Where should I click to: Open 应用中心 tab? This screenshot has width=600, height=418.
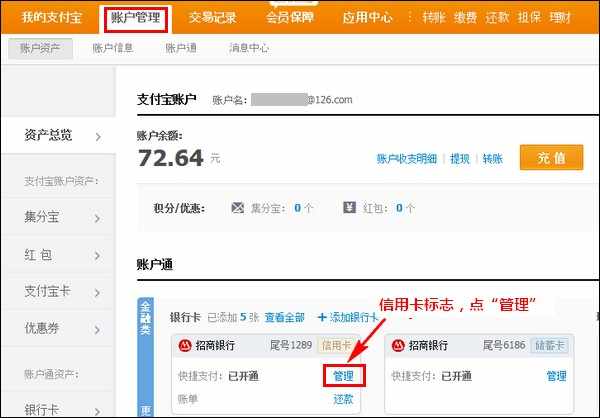pyautogui.click(x=367, y=18)
